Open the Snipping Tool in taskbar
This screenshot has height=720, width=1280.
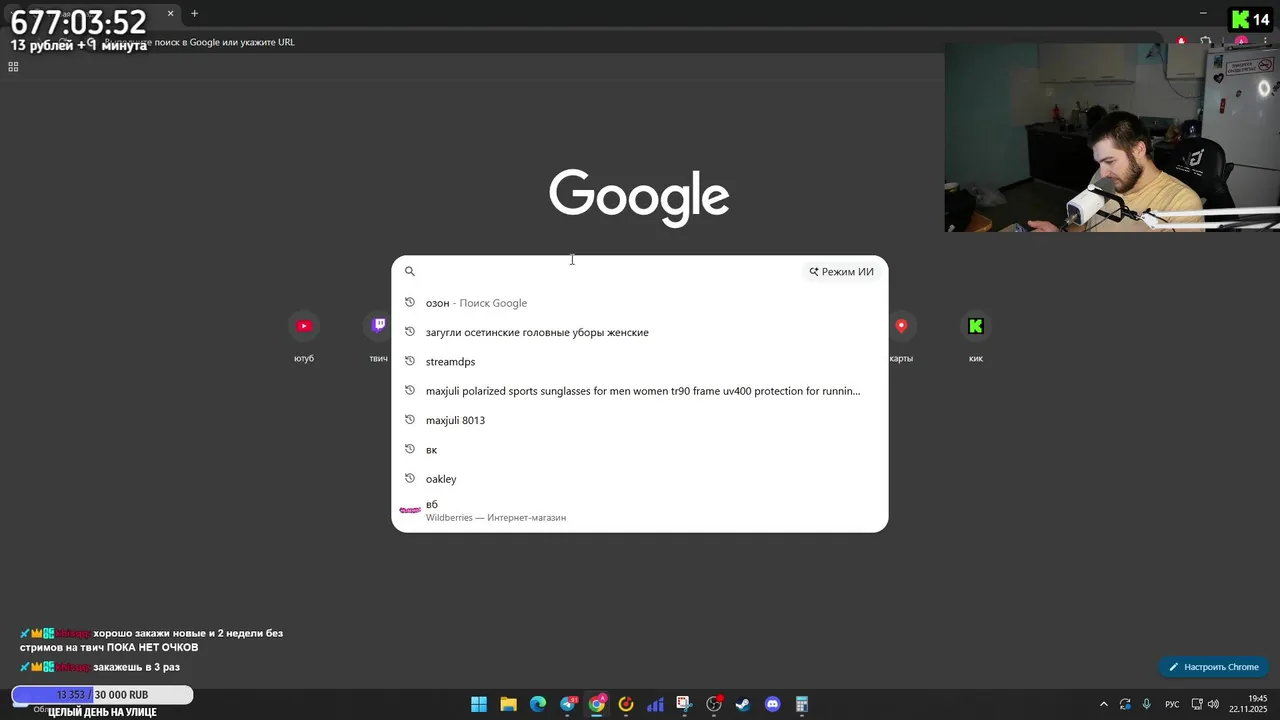(684, 704)
